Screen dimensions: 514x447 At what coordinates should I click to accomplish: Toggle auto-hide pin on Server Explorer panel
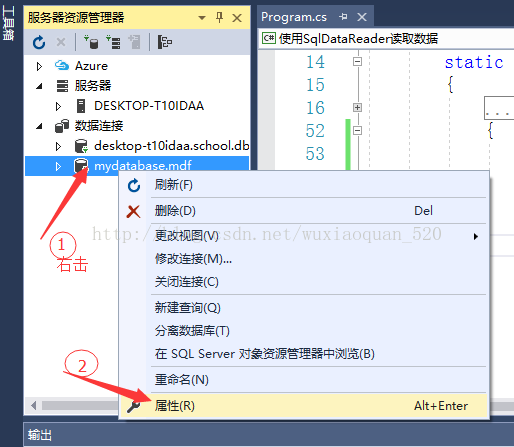pos(219,17)
